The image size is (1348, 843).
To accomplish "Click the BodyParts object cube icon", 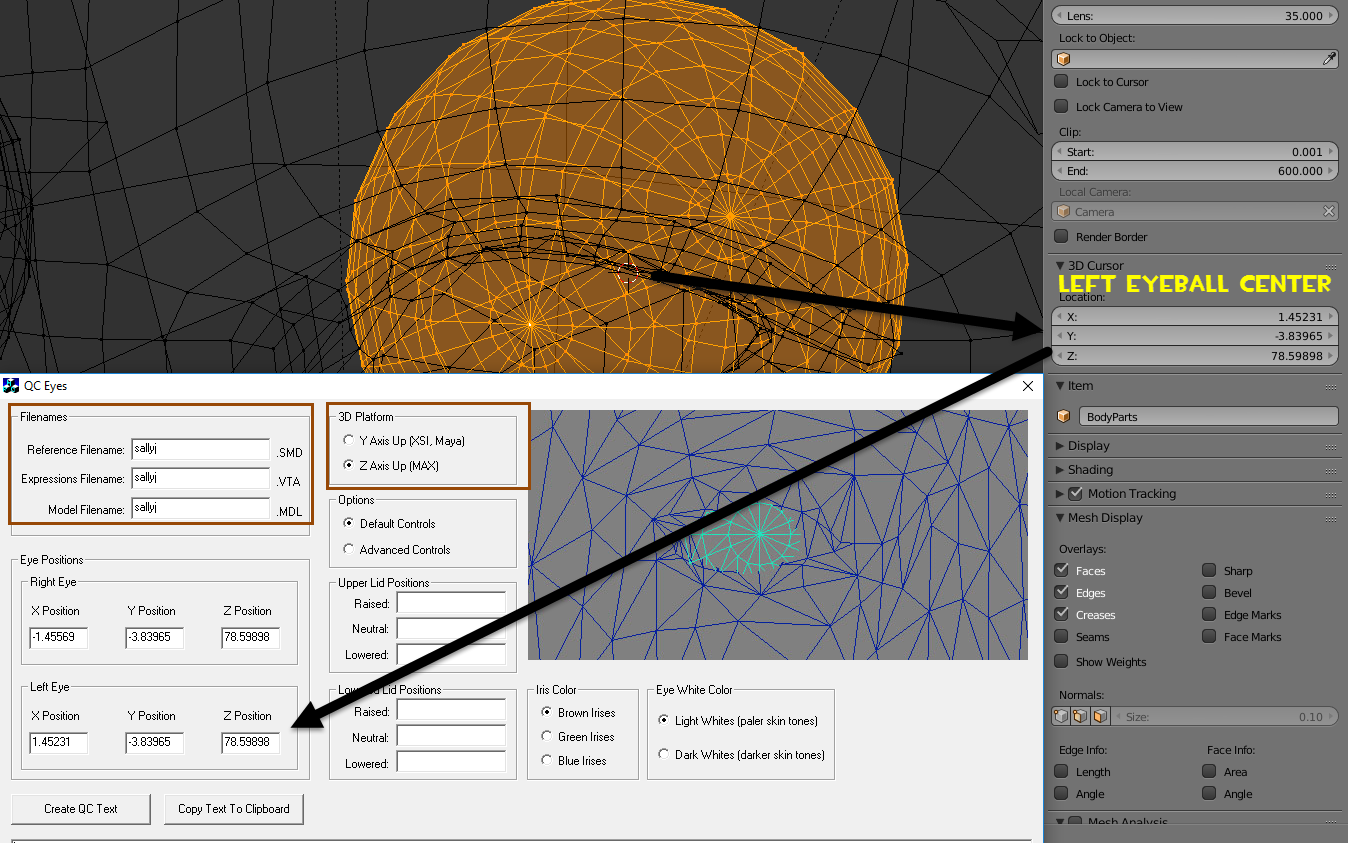I will [1064, 417].
